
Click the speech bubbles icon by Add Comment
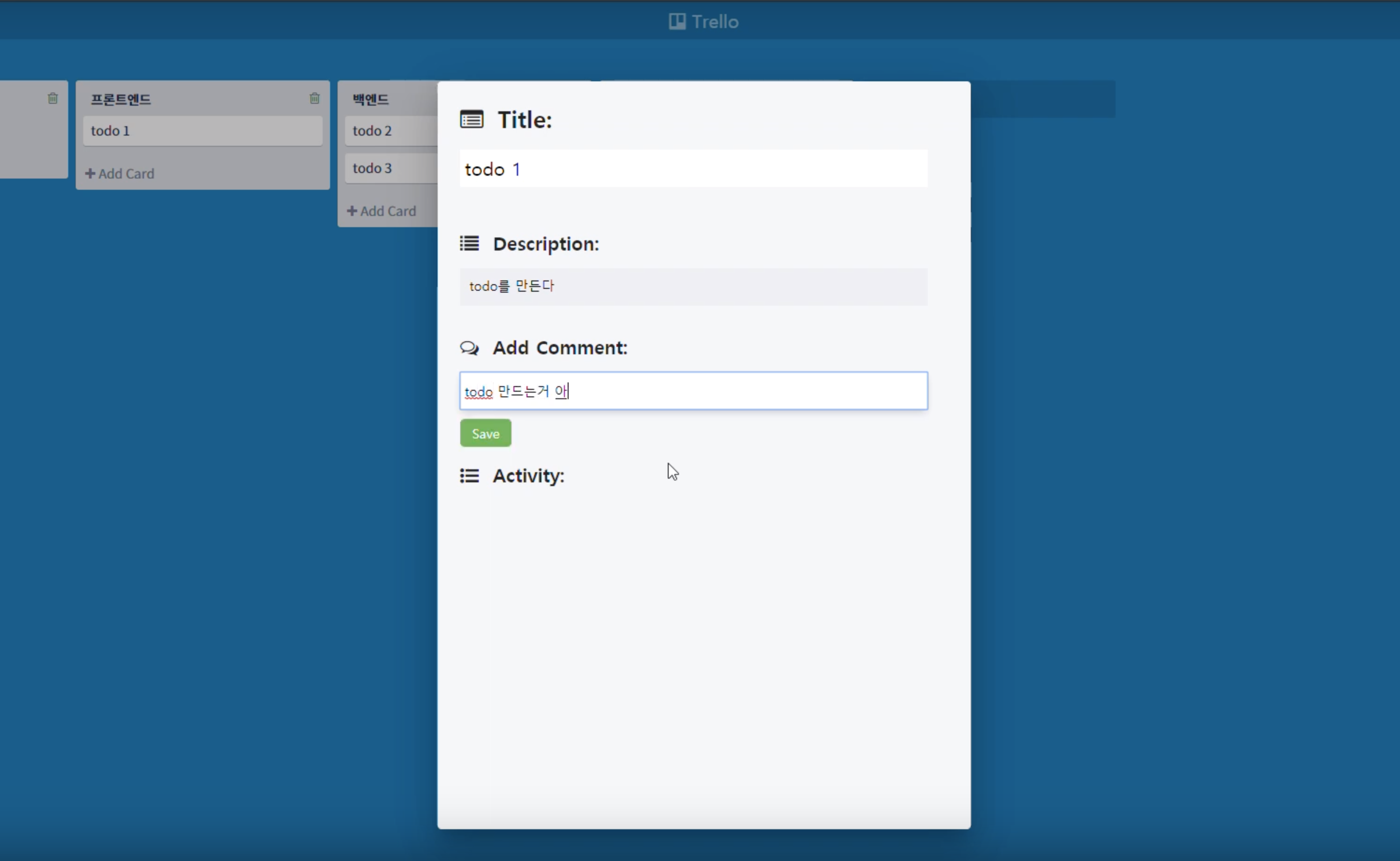[469, 348]
